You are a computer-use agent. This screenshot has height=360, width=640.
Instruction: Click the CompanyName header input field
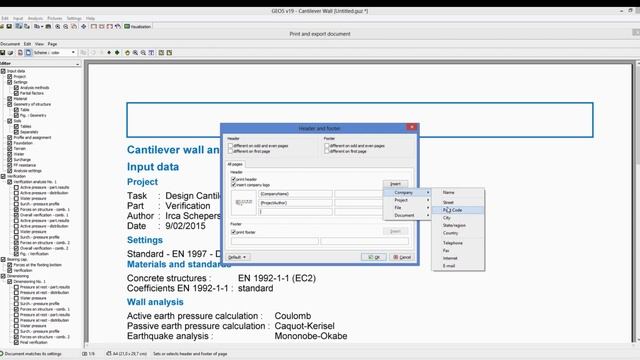[296, 194]
